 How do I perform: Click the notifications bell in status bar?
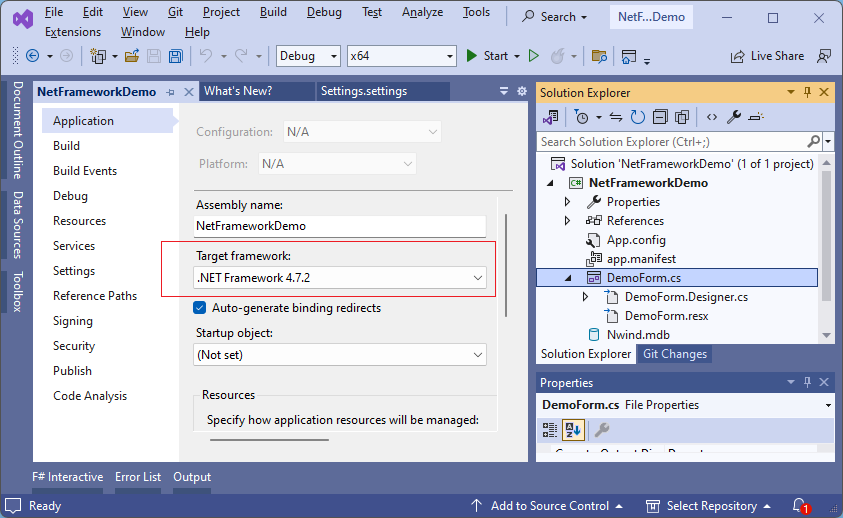click(799, 506)
